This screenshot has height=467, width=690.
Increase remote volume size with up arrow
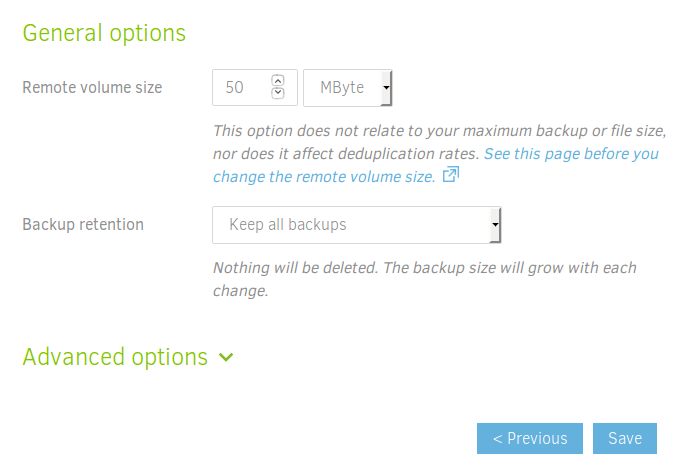tap(278, 81)
